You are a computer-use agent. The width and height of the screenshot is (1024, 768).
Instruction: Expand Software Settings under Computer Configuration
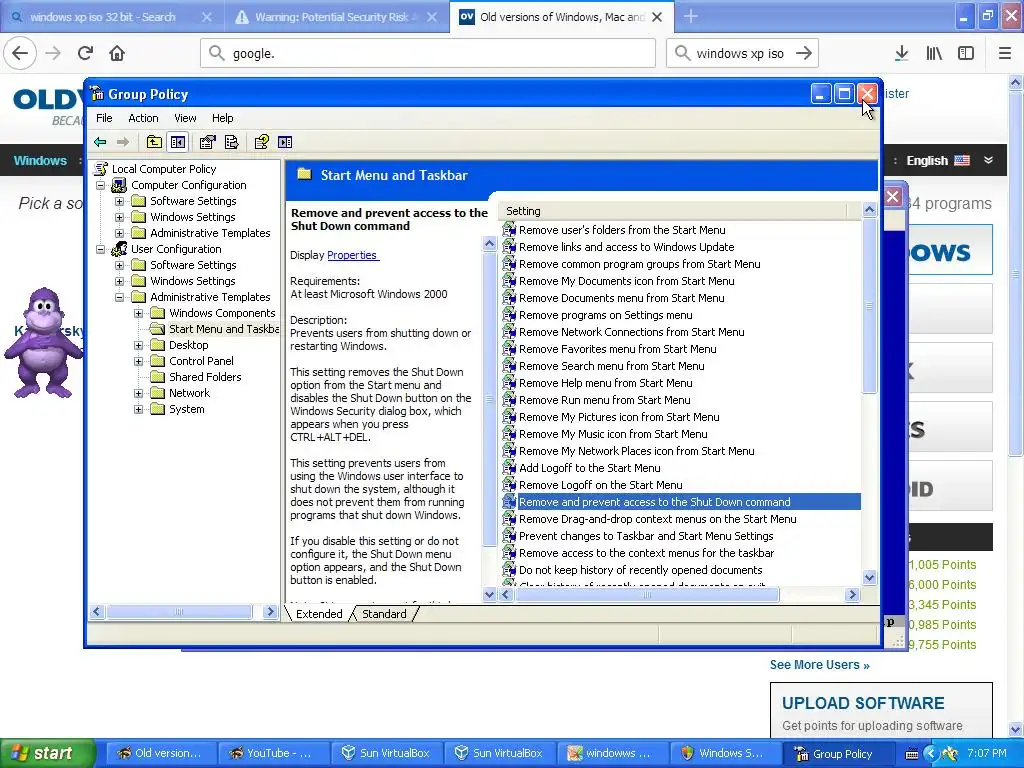coord(120,201)
